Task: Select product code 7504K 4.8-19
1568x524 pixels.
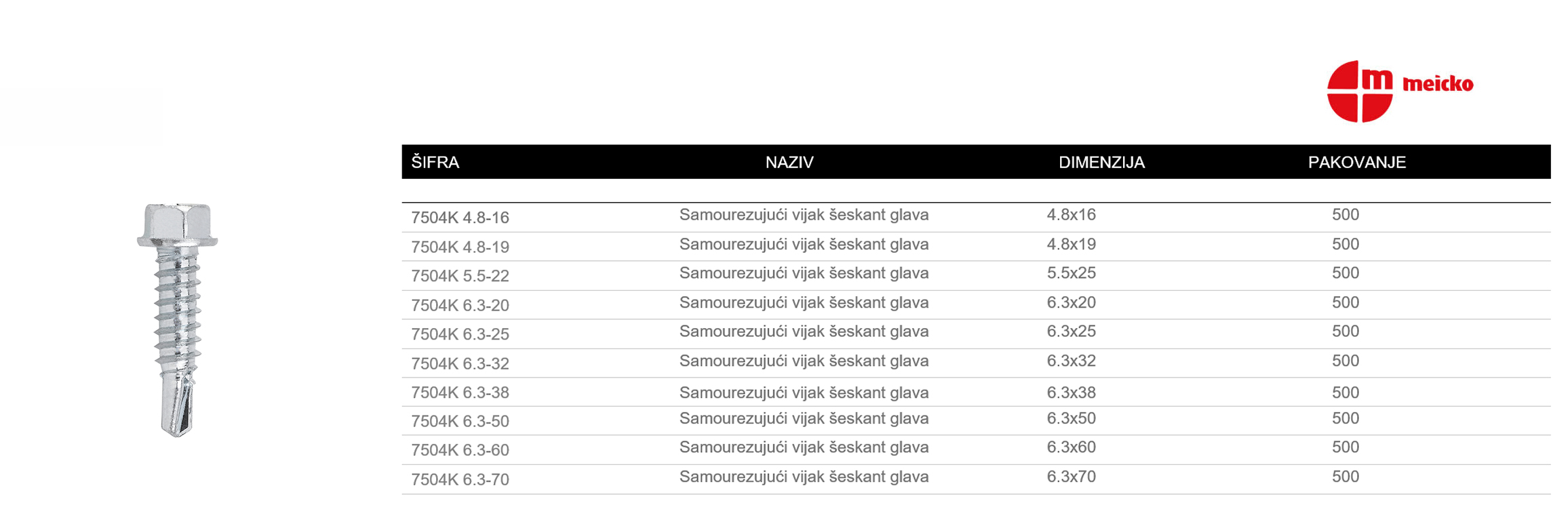Action: [460, 247]
